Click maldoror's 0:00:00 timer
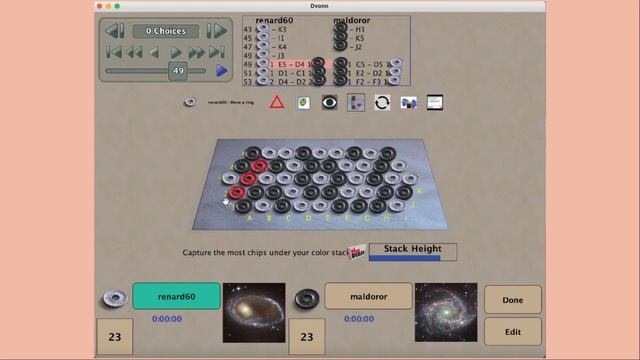The width and height of the screenshot is (640, 360). (359, 319)
